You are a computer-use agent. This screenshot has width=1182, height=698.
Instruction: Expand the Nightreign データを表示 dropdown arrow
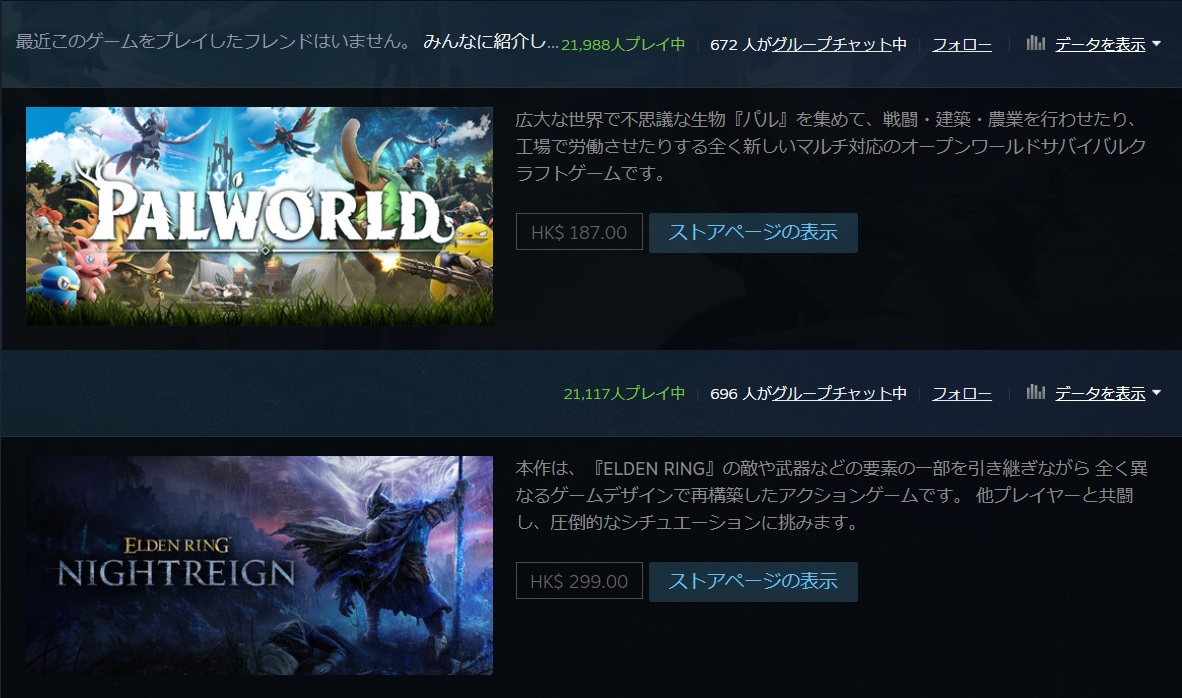click(1156, 393)
